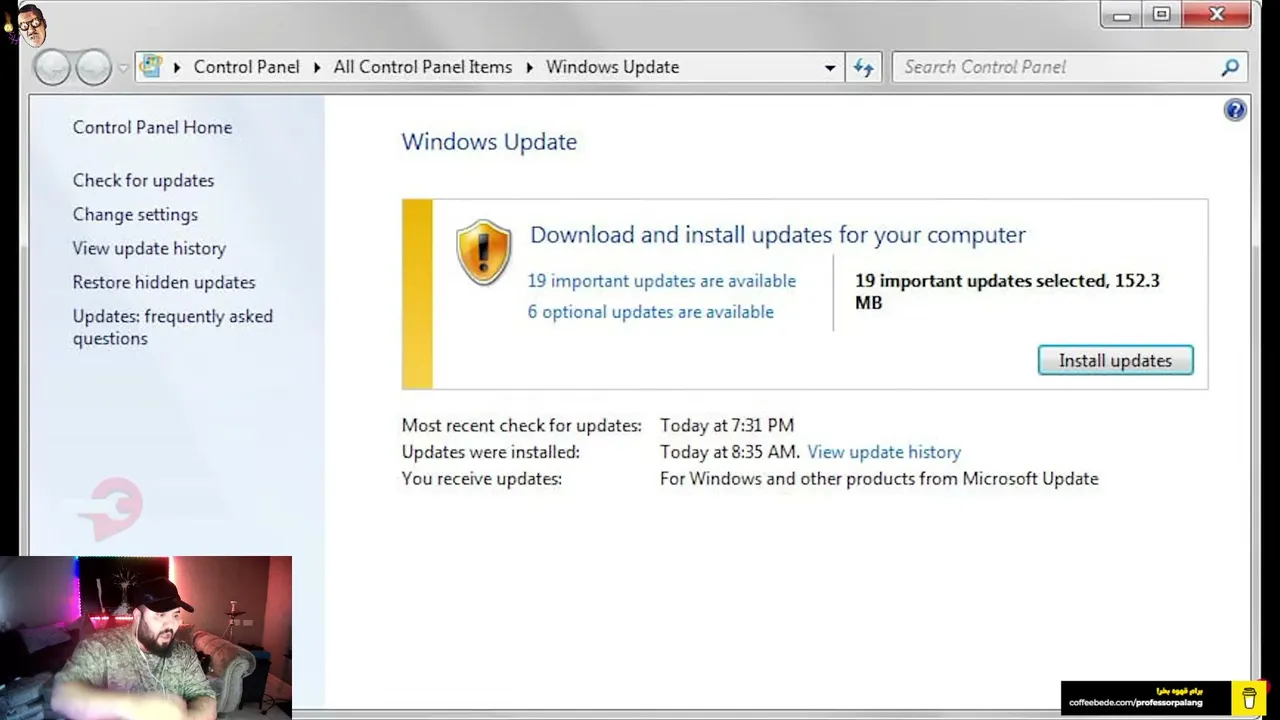Click the yellow warning shield icon
Viewport: 1280px width, 720px height.
[484, 252]
